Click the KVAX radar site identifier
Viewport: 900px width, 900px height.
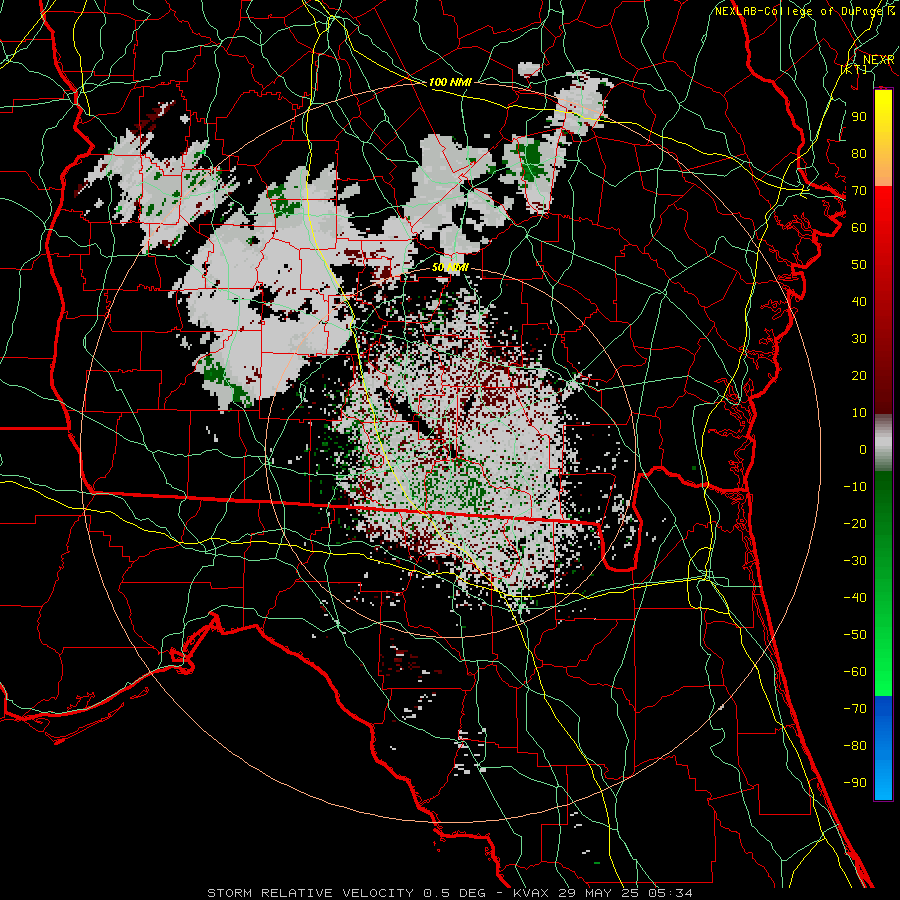[531, 893]
